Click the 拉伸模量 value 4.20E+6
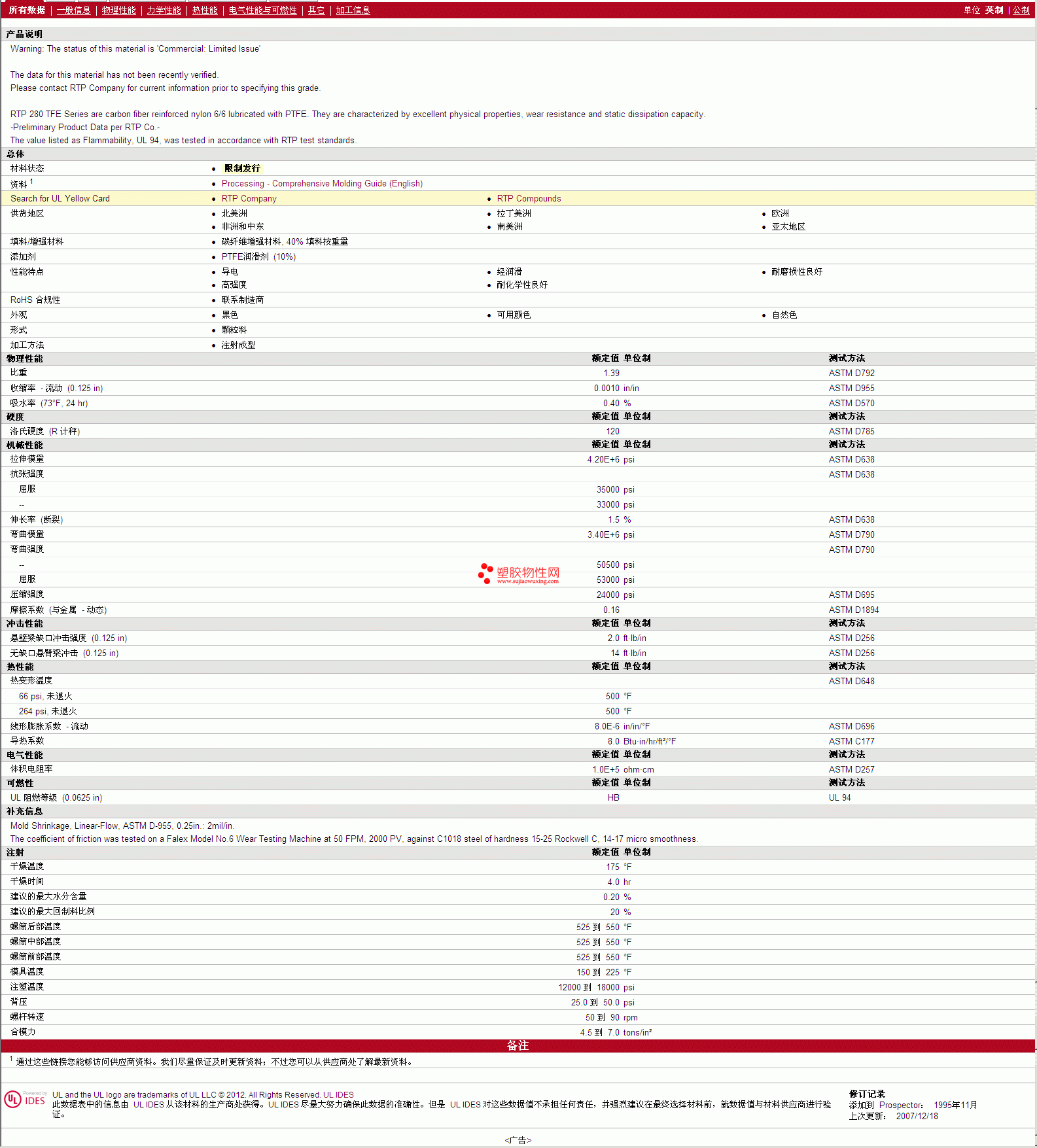Image resolution: width=1037 pixels, height=1148 pixels. tap(603, 459)
